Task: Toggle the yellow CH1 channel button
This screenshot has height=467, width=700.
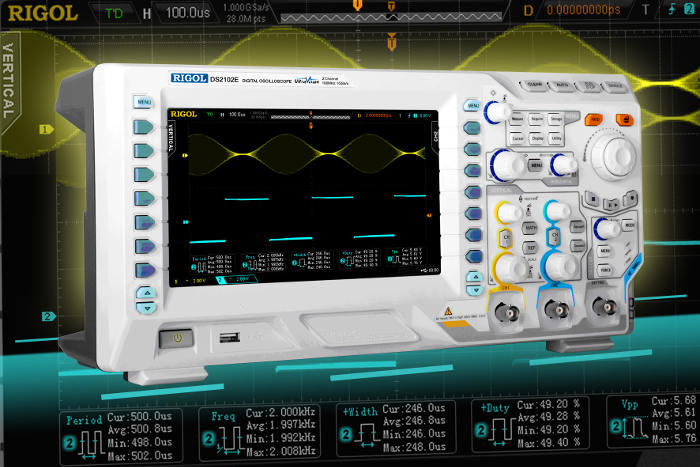Action: click(505, 235)
